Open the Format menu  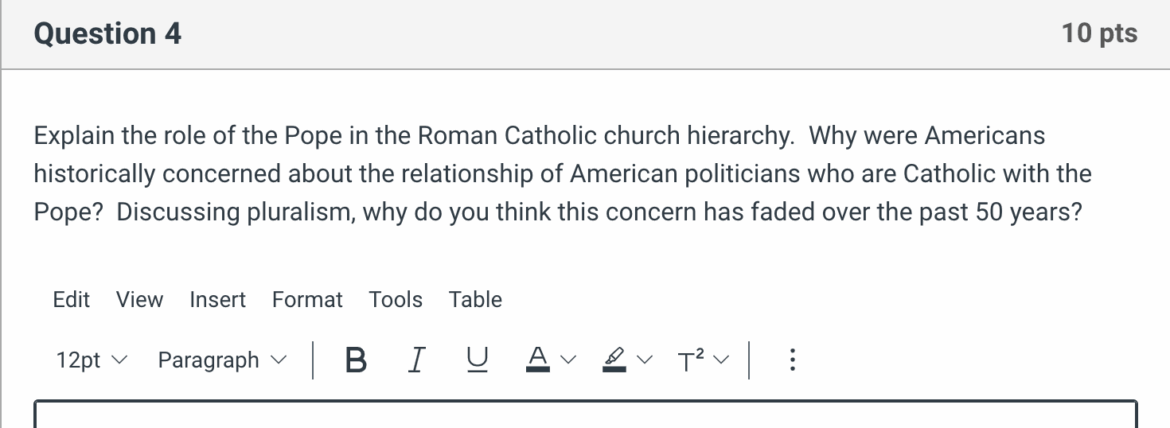(x=307, y=299)
